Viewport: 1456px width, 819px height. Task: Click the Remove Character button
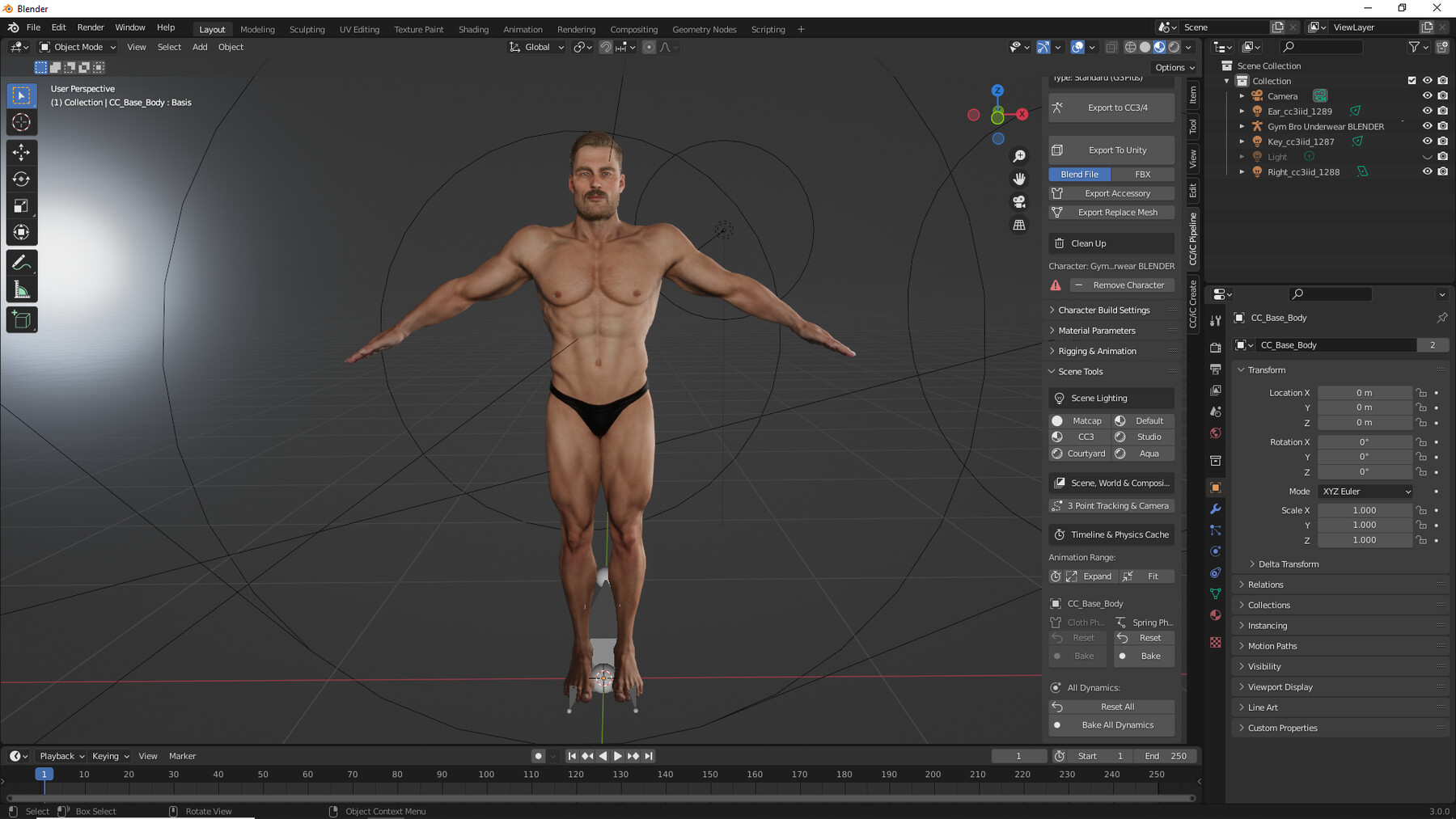(x=1121, y=285)
